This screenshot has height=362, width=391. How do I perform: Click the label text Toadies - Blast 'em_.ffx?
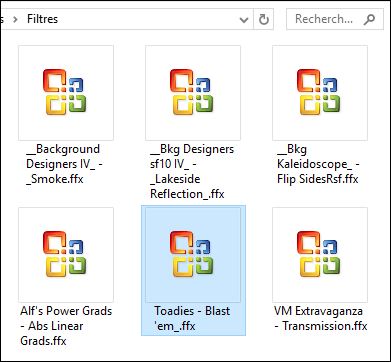[x=192, y=318]
